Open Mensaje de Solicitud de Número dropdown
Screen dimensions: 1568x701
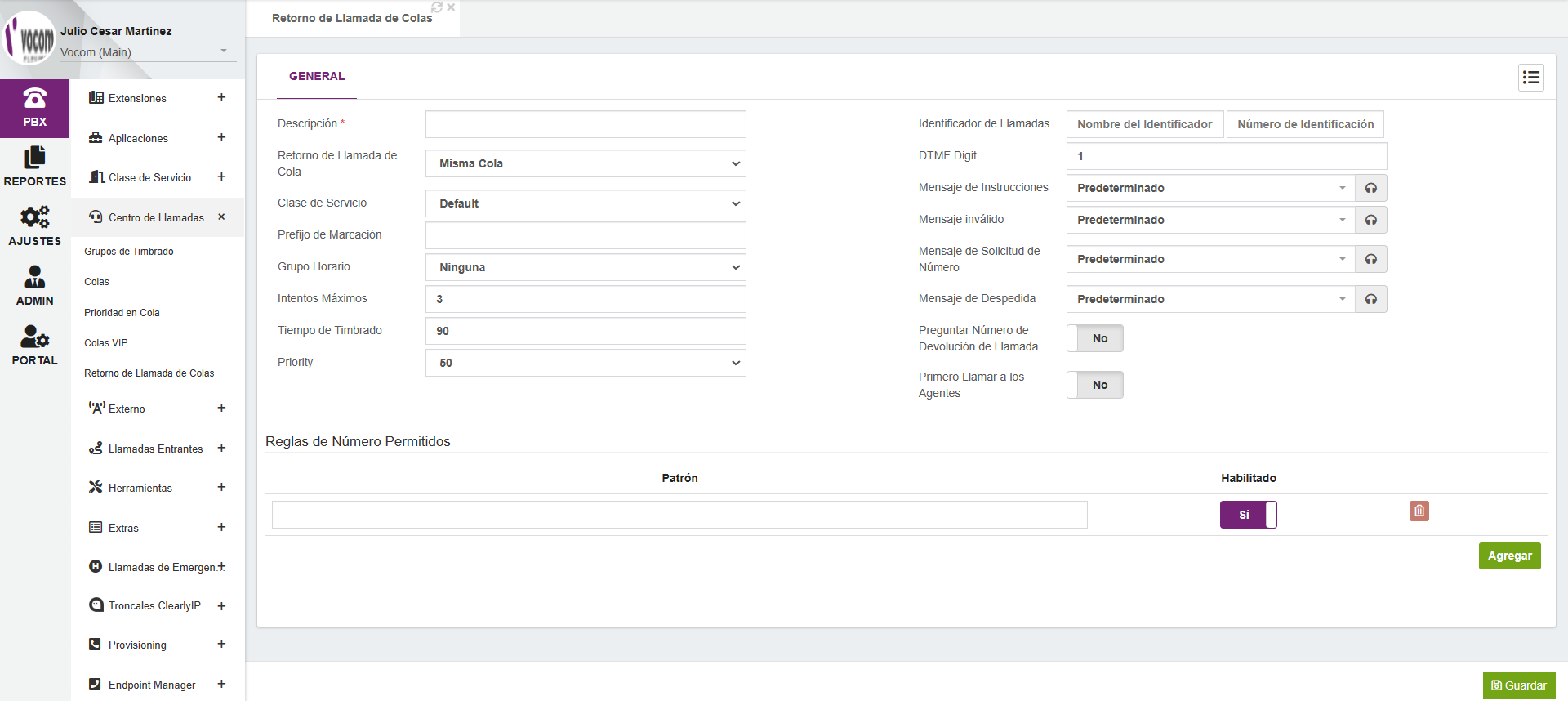(x=1211, y=259)
